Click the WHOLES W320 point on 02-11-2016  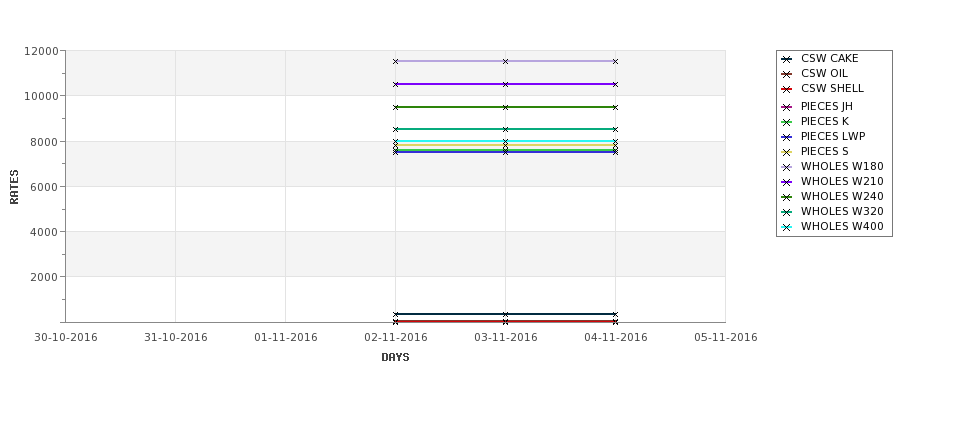point(395,129)
